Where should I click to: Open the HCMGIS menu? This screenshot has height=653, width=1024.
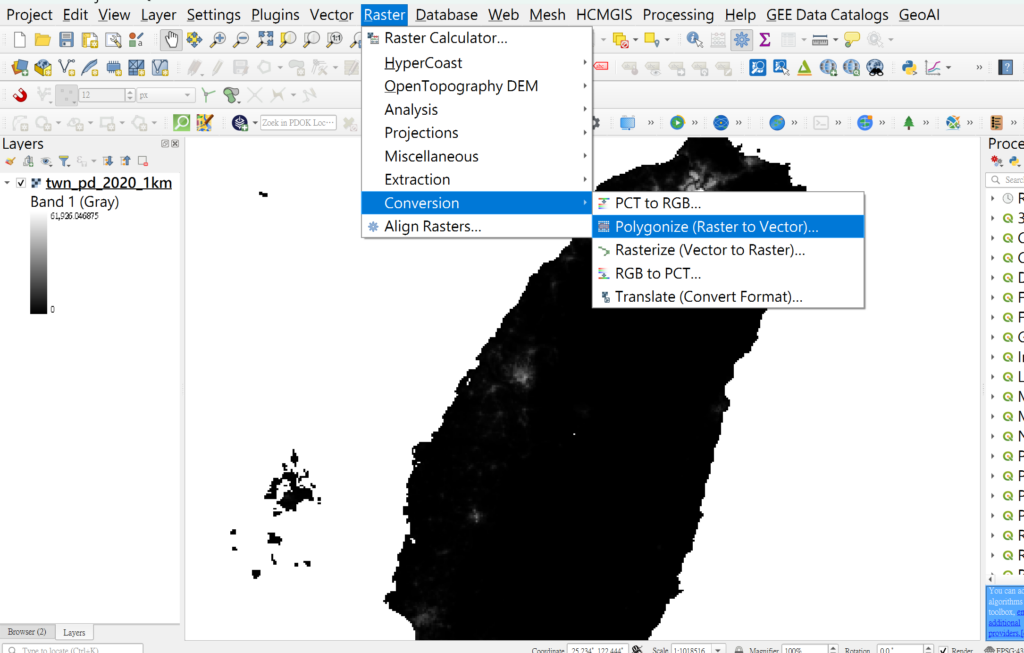pyautogui.click(x=603, y=14)
